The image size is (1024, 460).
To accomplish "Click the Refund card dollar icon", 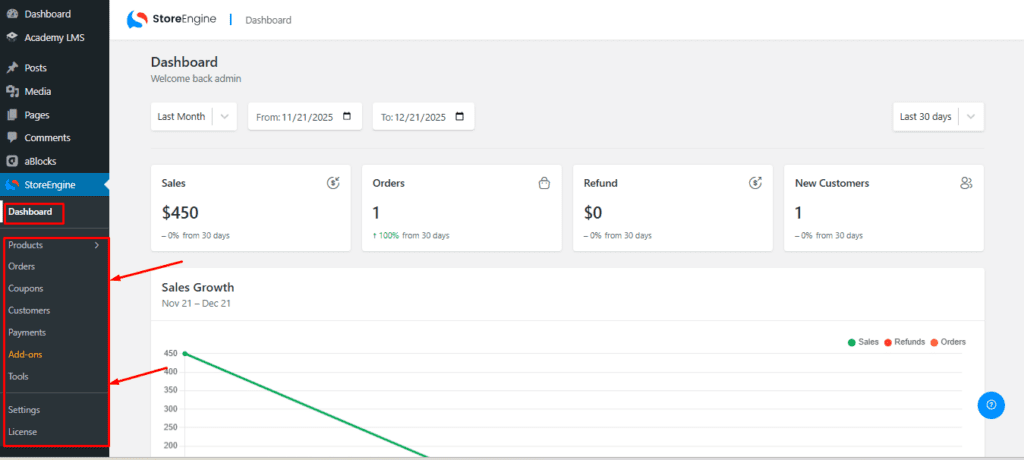I will (x=756, y=184).
